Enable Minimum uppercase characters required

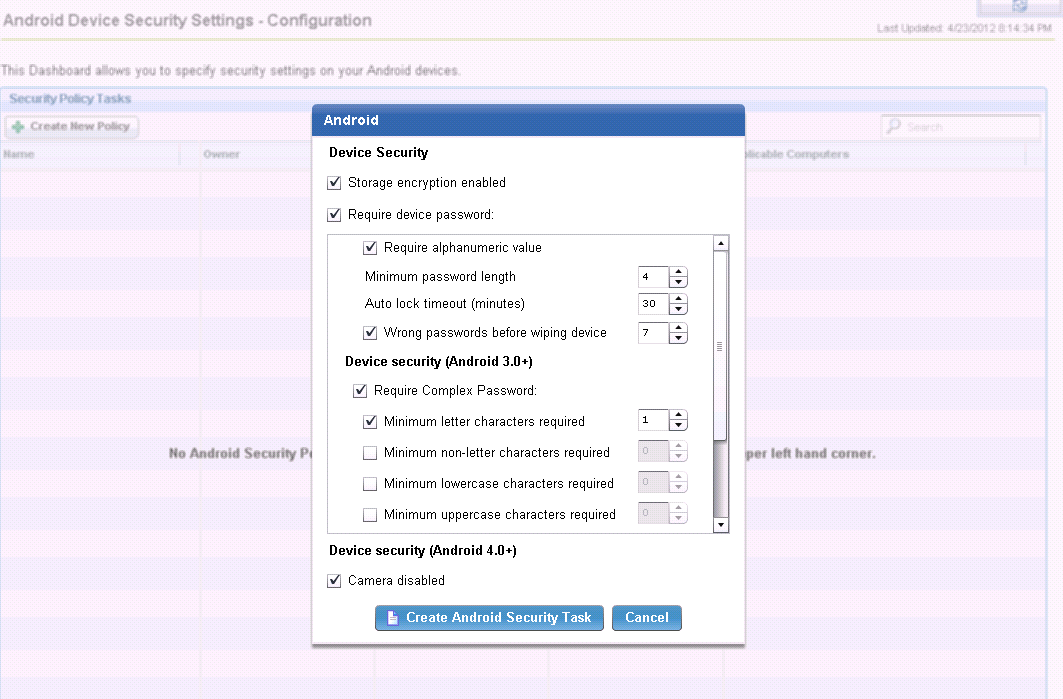370,515
